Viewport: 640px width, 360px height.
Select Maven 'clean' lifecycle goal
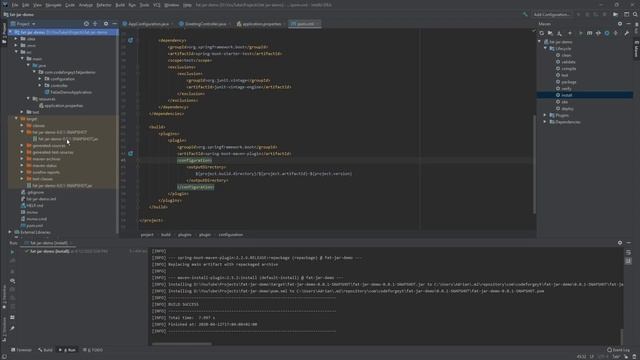(x=566, y=55)
